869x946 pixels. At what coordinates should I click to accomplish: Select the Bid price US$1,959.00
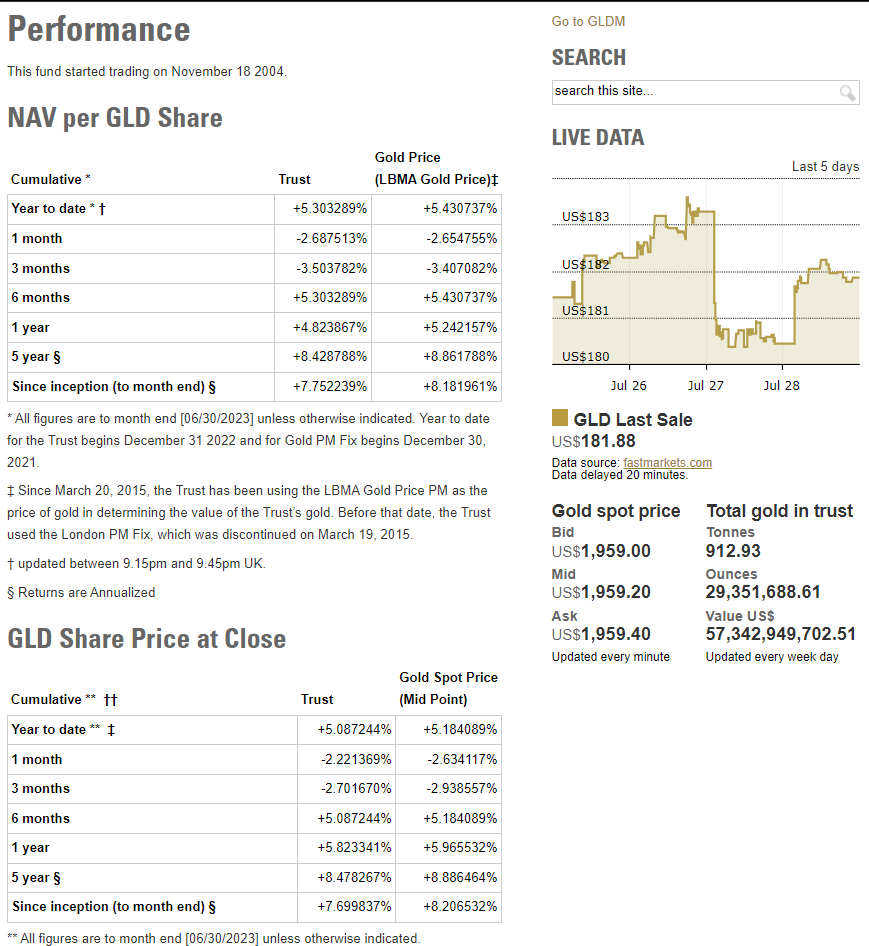[601, 551]
